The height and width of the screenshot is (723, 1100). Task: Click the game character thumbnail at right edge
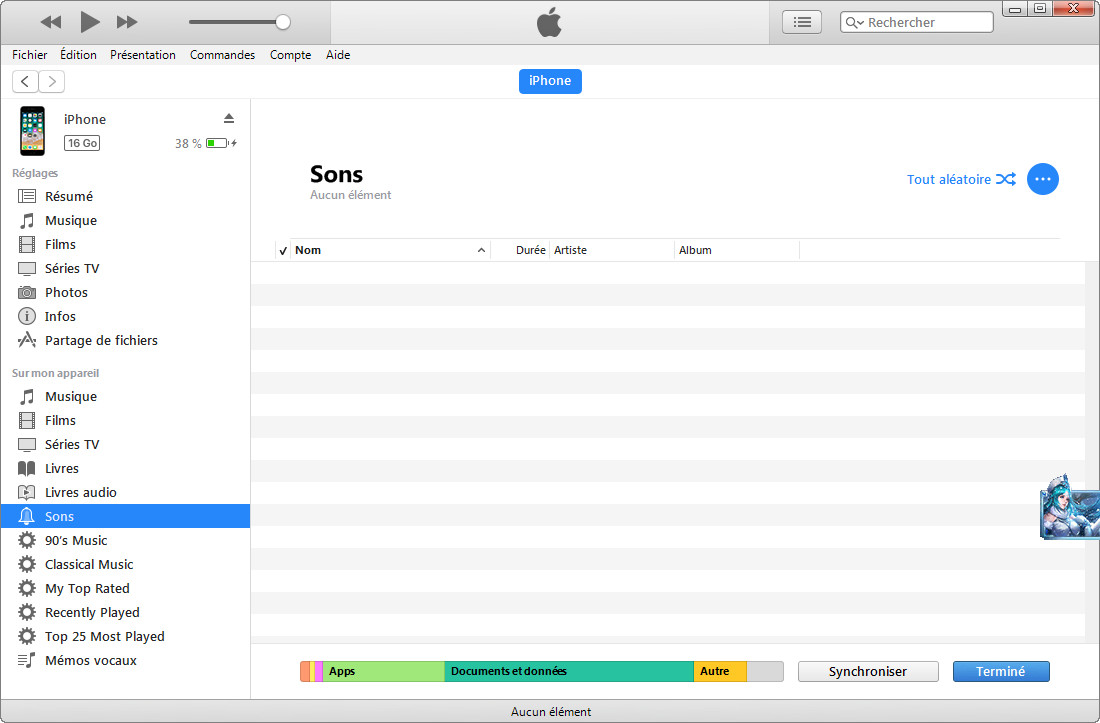[x=1069, y=506]
